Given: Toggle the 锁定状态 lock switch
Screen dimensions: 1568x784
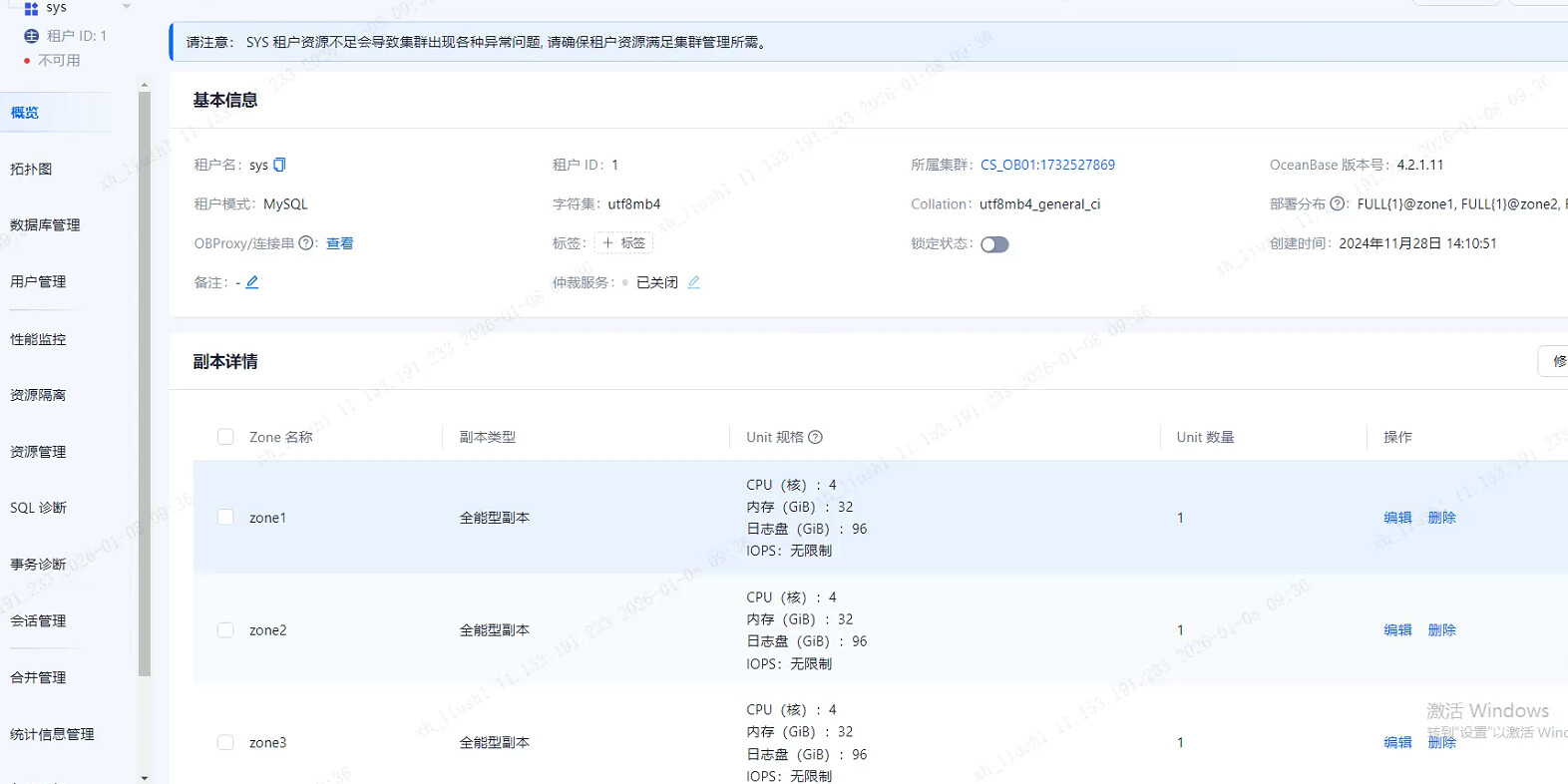Looking at the screenshot, I should coord(994,244).
